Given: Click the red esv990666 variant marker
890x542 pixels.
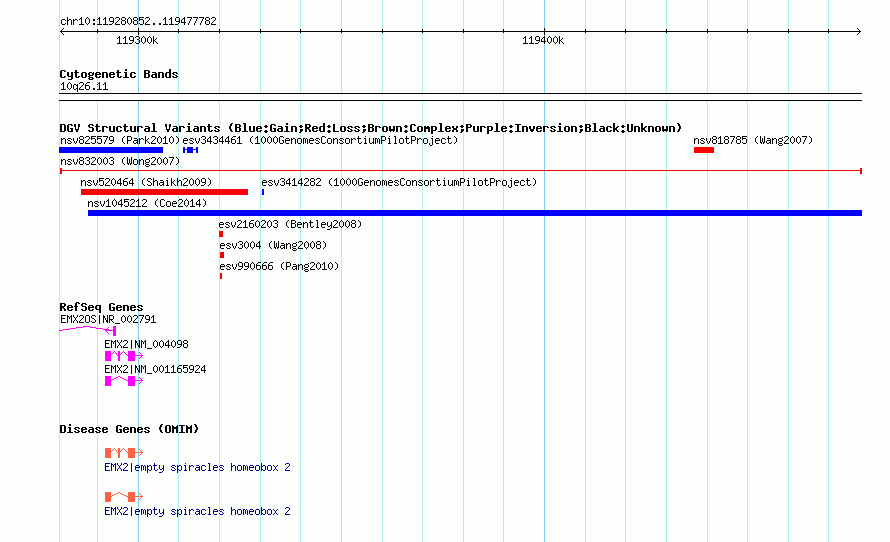Looking at the screenshot, I should [221, 276].
